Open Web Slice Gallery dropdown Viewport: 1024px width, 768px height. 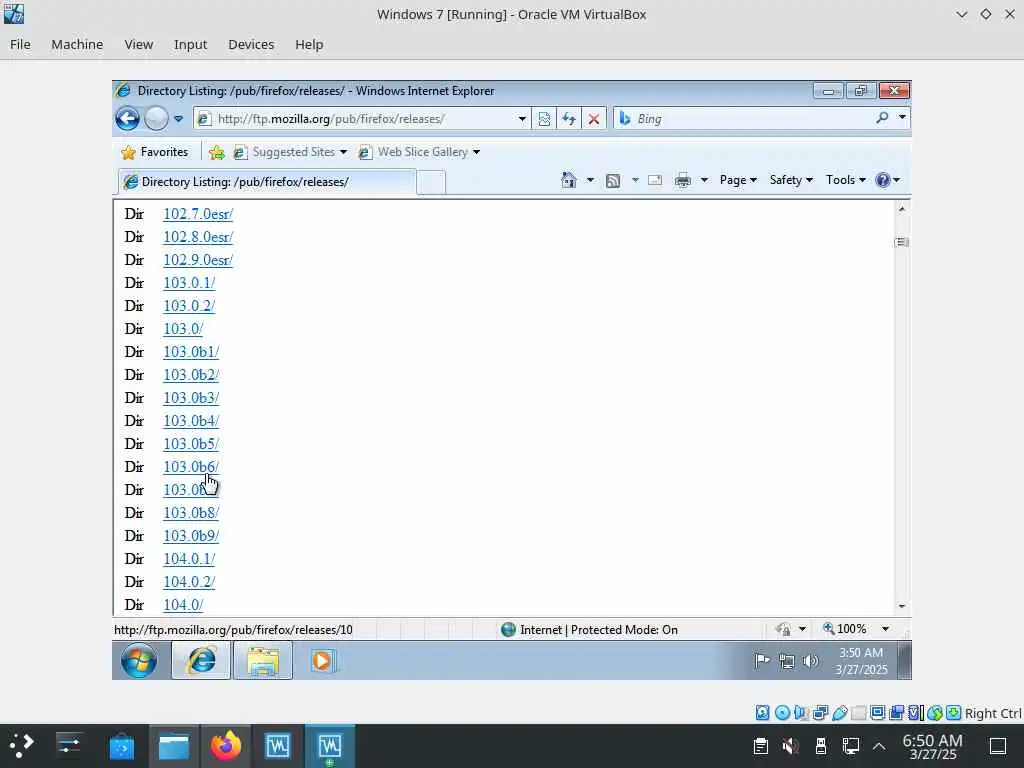click(419, 152)
